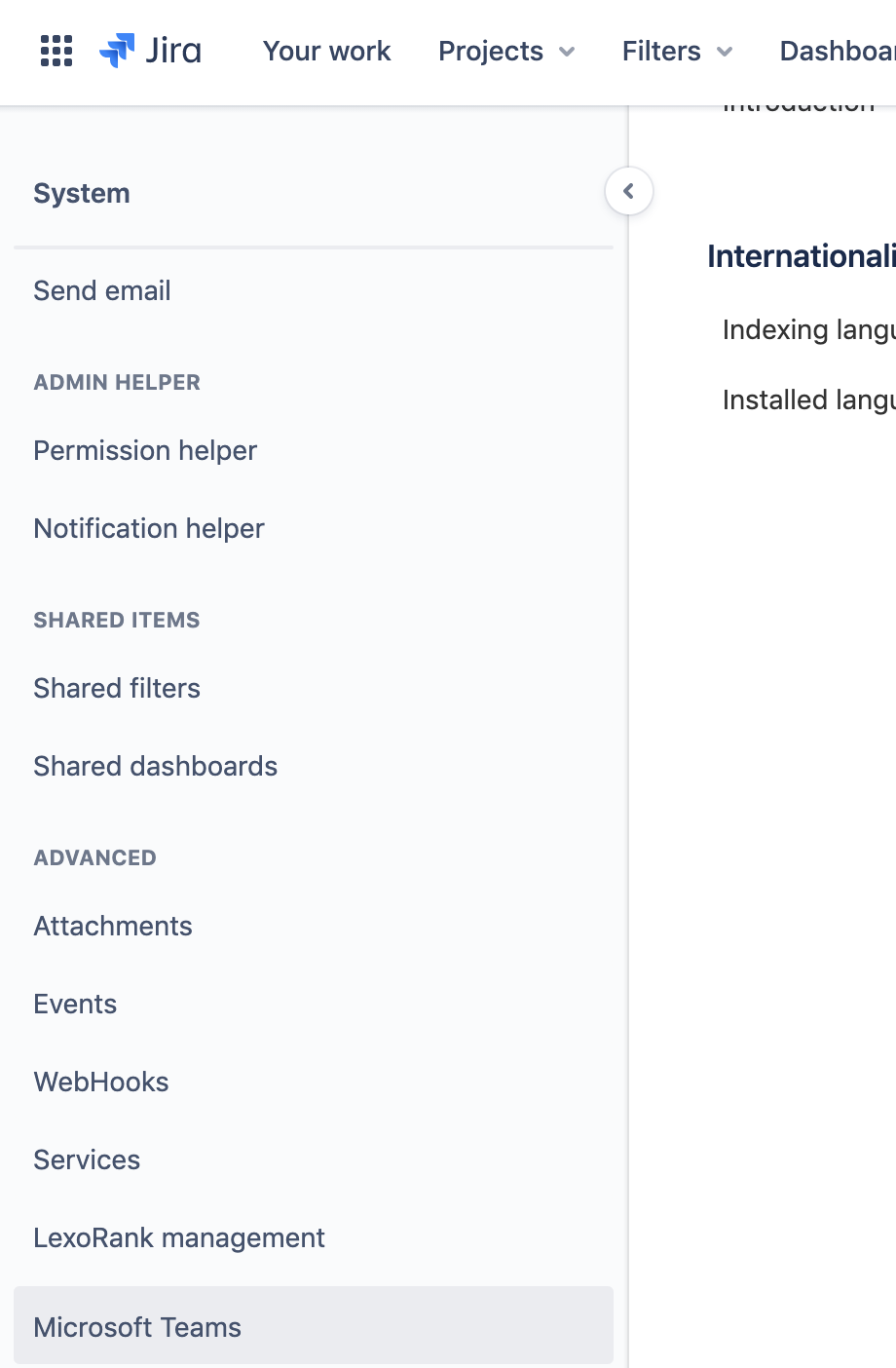Open the Filters dropdown menu
Image resolution: width=896 pixels, height=1368 pixels.
pyautogui.click(x=676, y=52)
